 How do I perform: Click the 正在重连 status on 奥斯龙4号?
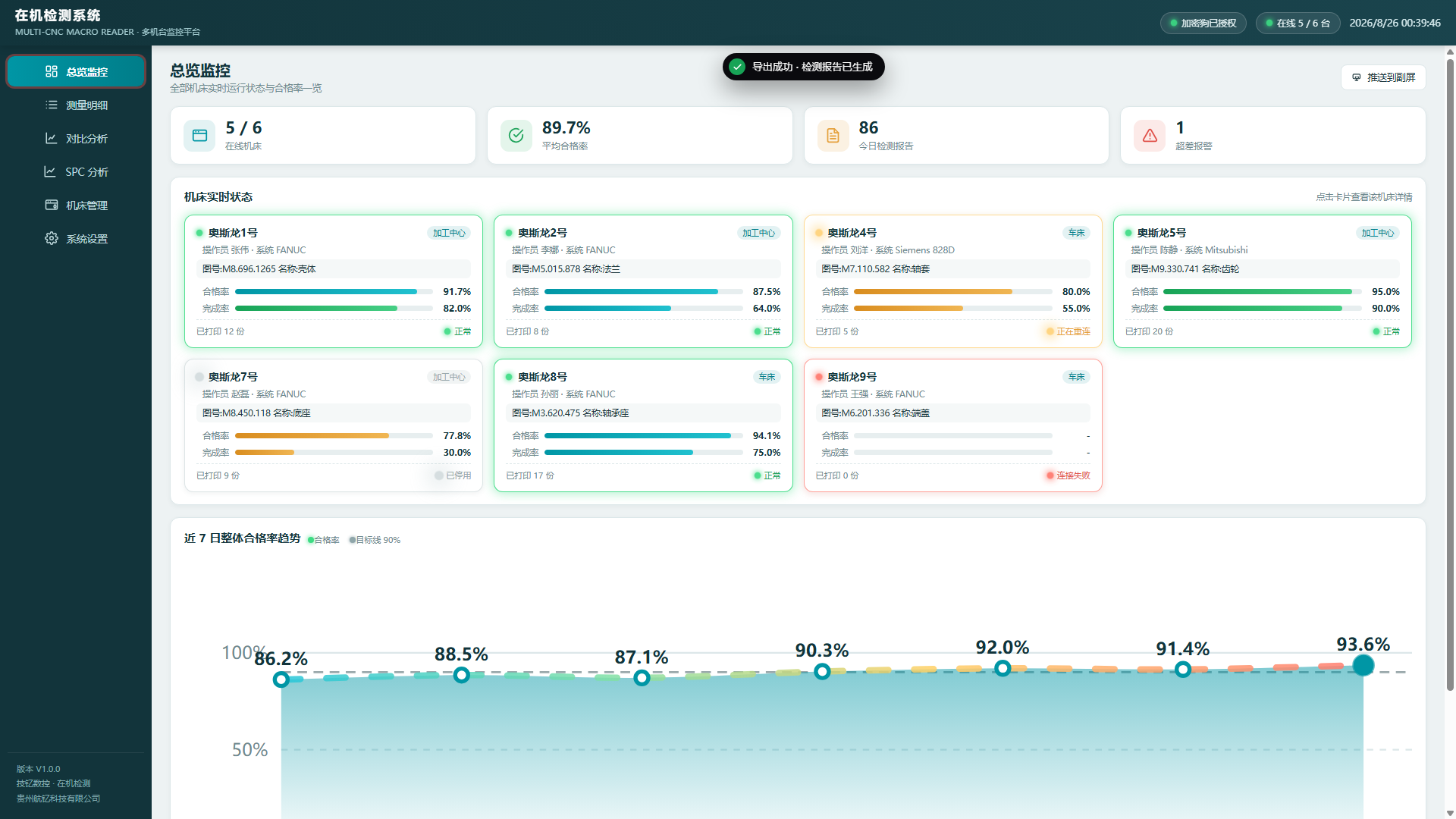tap(1068, 331)
